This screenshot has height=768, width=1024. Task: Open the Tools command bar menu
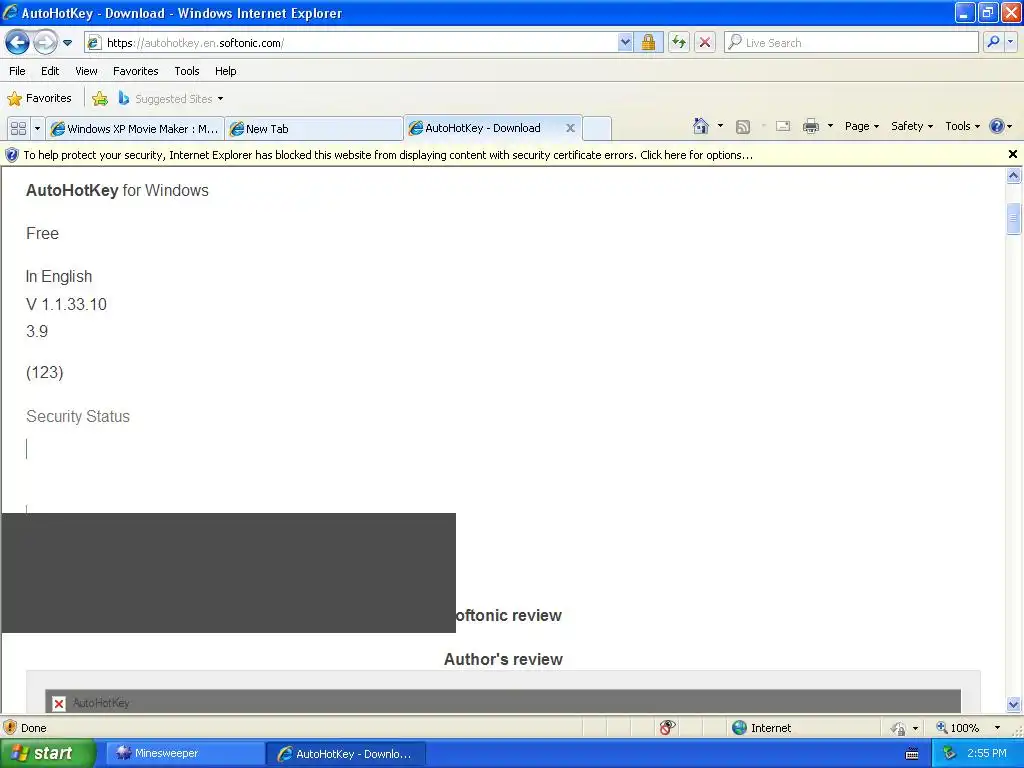[x=962, y=126]
